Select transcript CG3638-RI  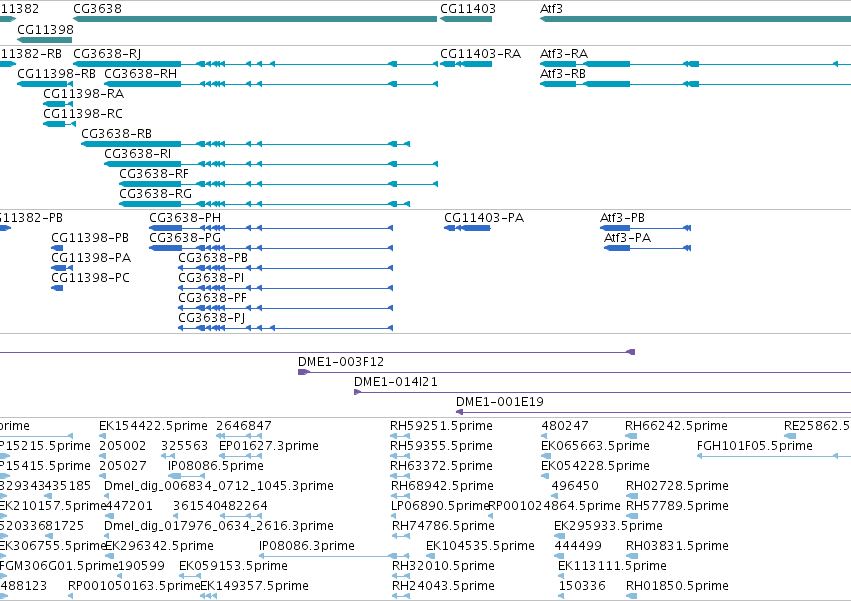pos(271,164)
